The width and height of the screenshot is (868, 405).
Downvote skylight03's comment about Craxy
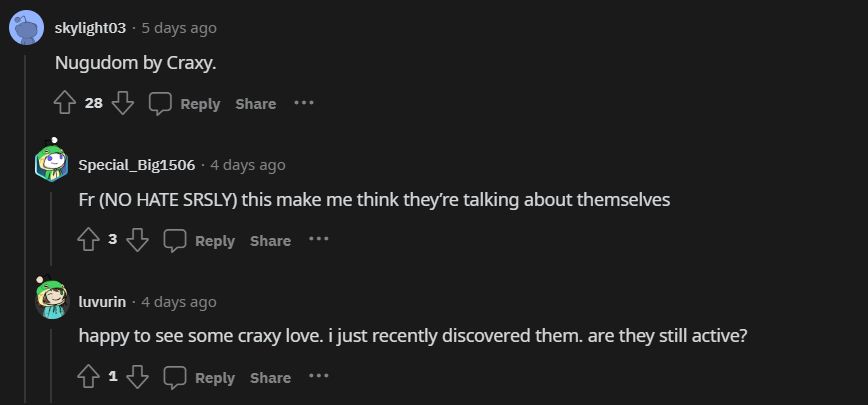pyautogui.click(x=123, y=103)
